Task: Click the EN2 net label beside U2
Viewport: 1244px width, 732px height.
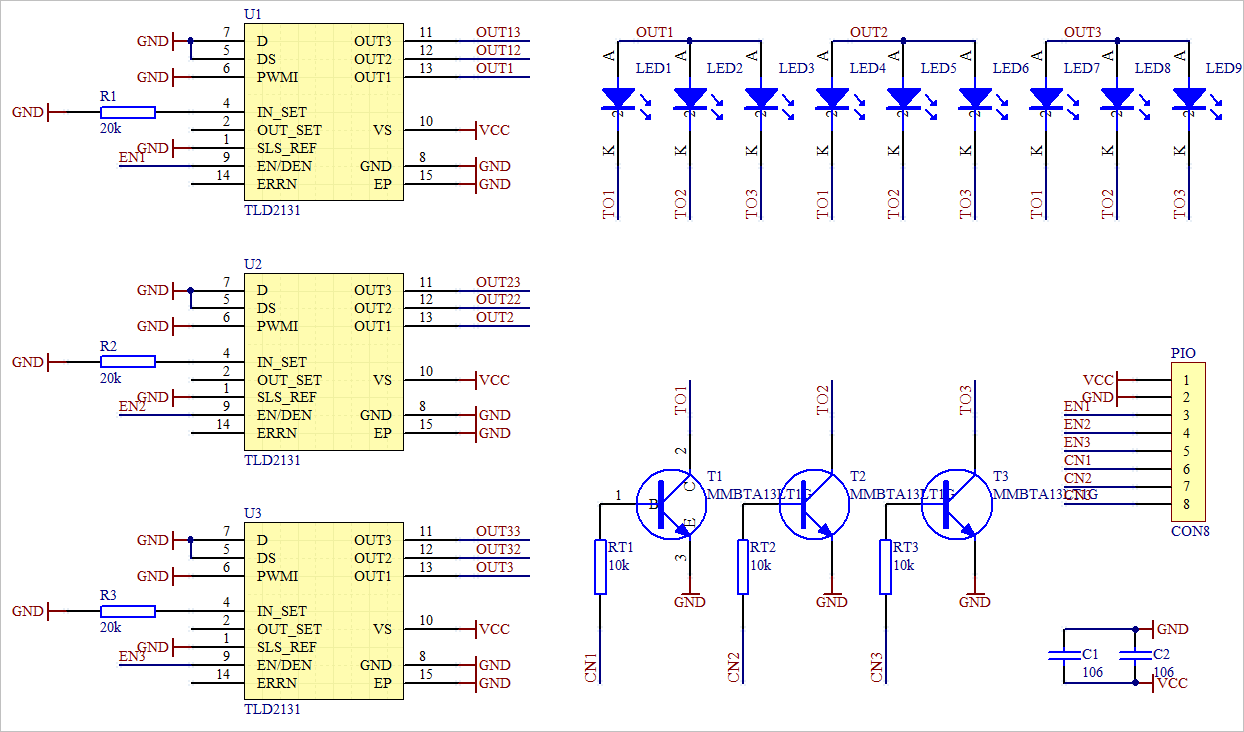Action: [x=132, y=407]
